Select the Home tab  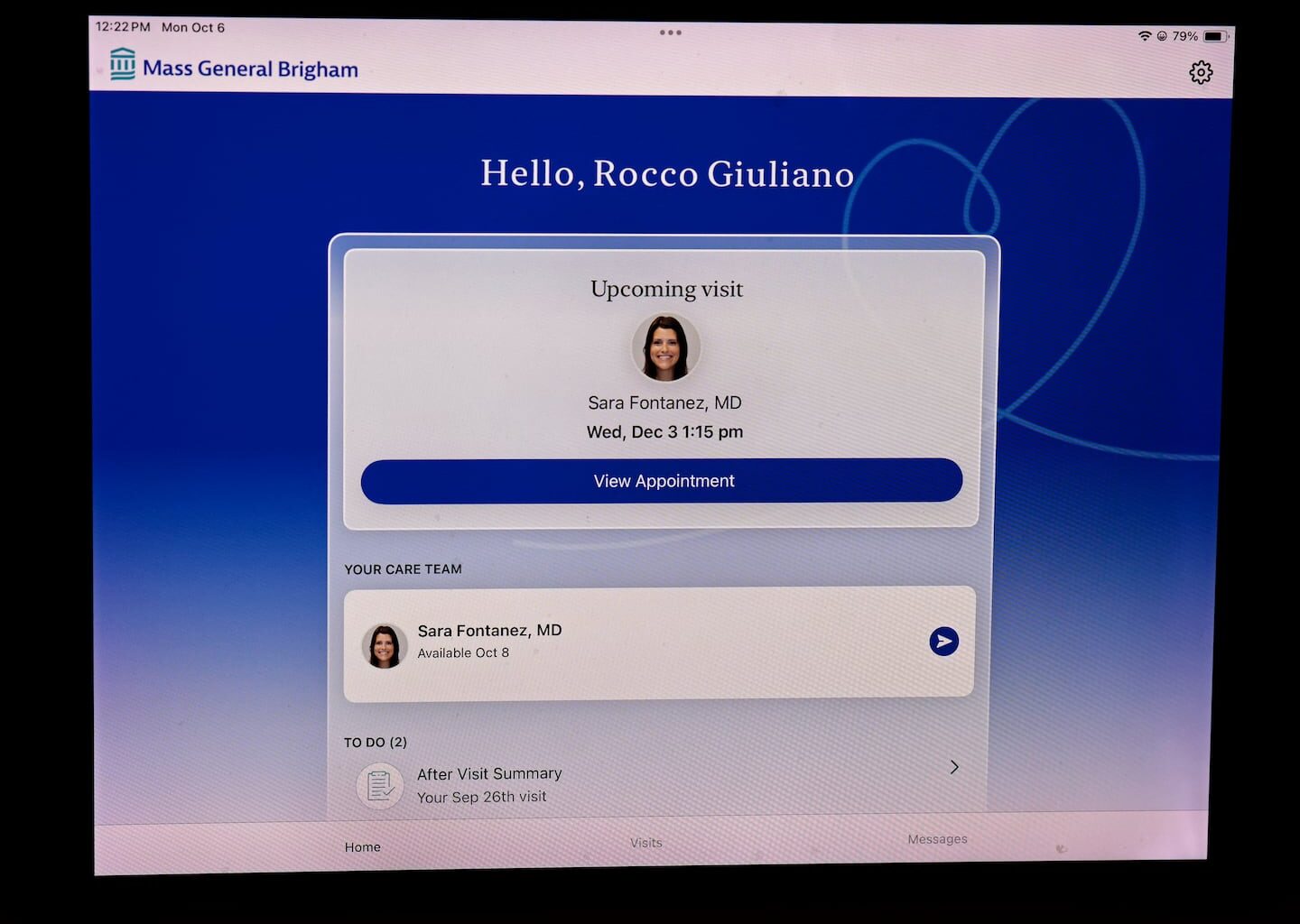[362, 847]
